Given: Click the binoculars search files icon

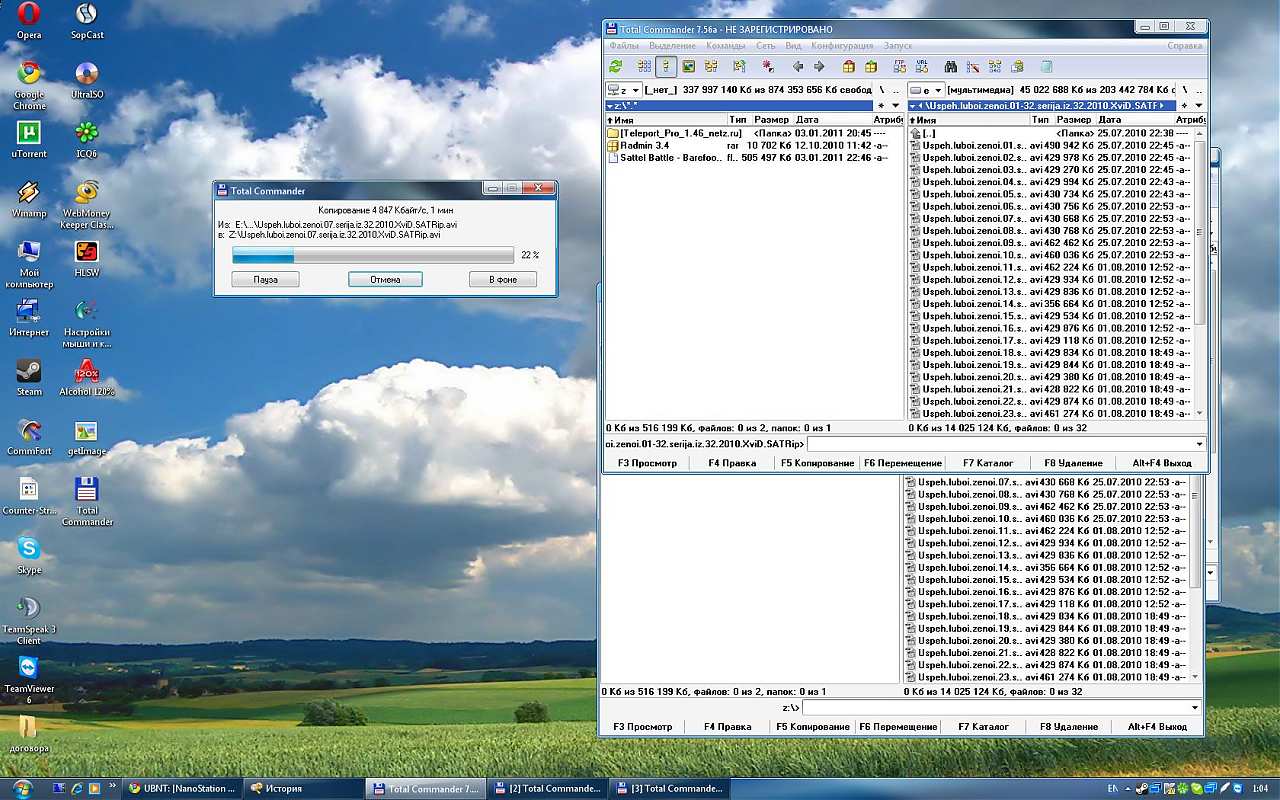Looking at the screenshot, I should [951, 67].
